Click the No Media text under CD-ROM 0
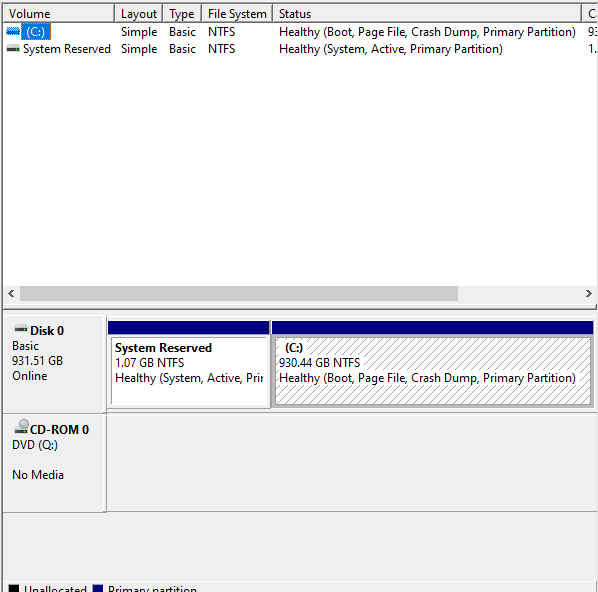The height and width of the screenshot is (592, 598). (x=38, y=475)
